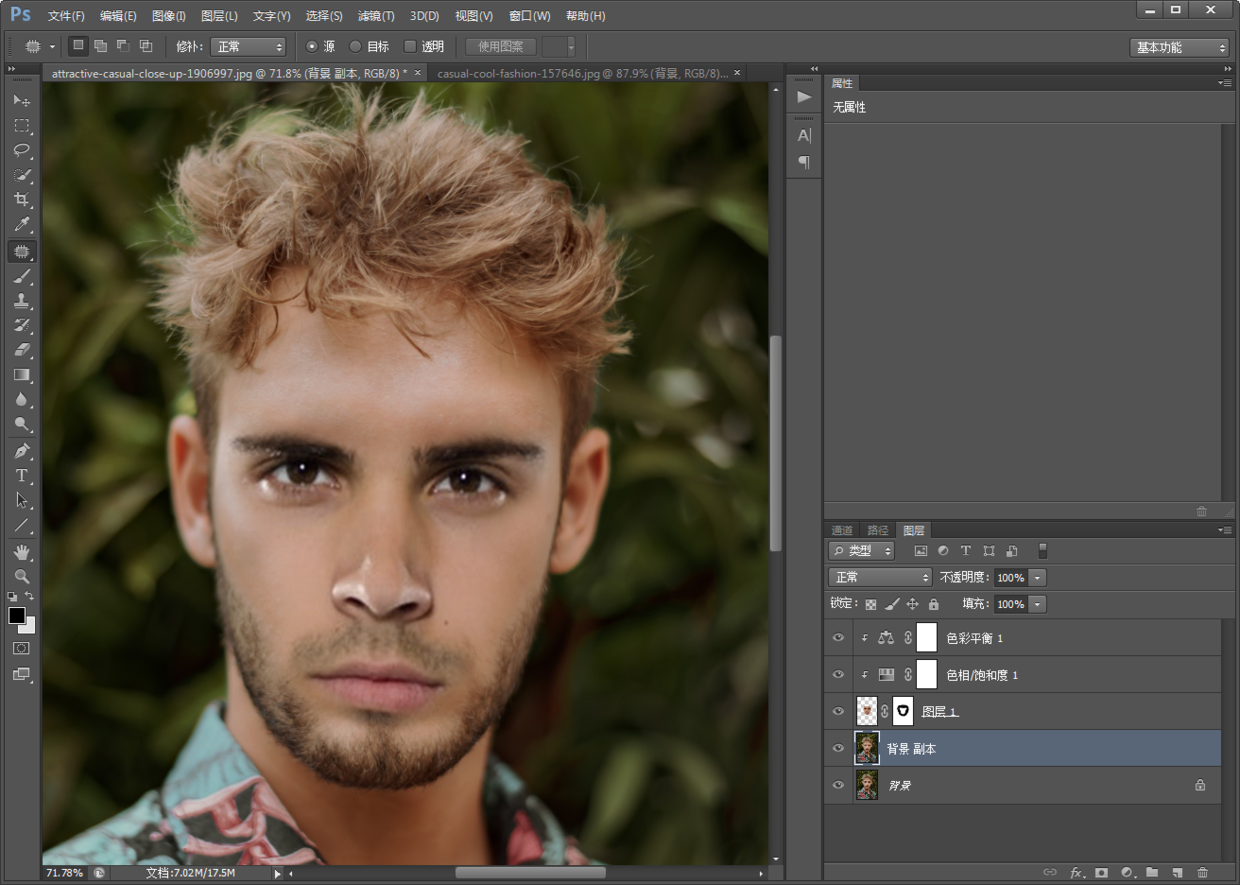
Task: Click the 使用图案 button
Action: pyautogui.click(x=500, y=47)
